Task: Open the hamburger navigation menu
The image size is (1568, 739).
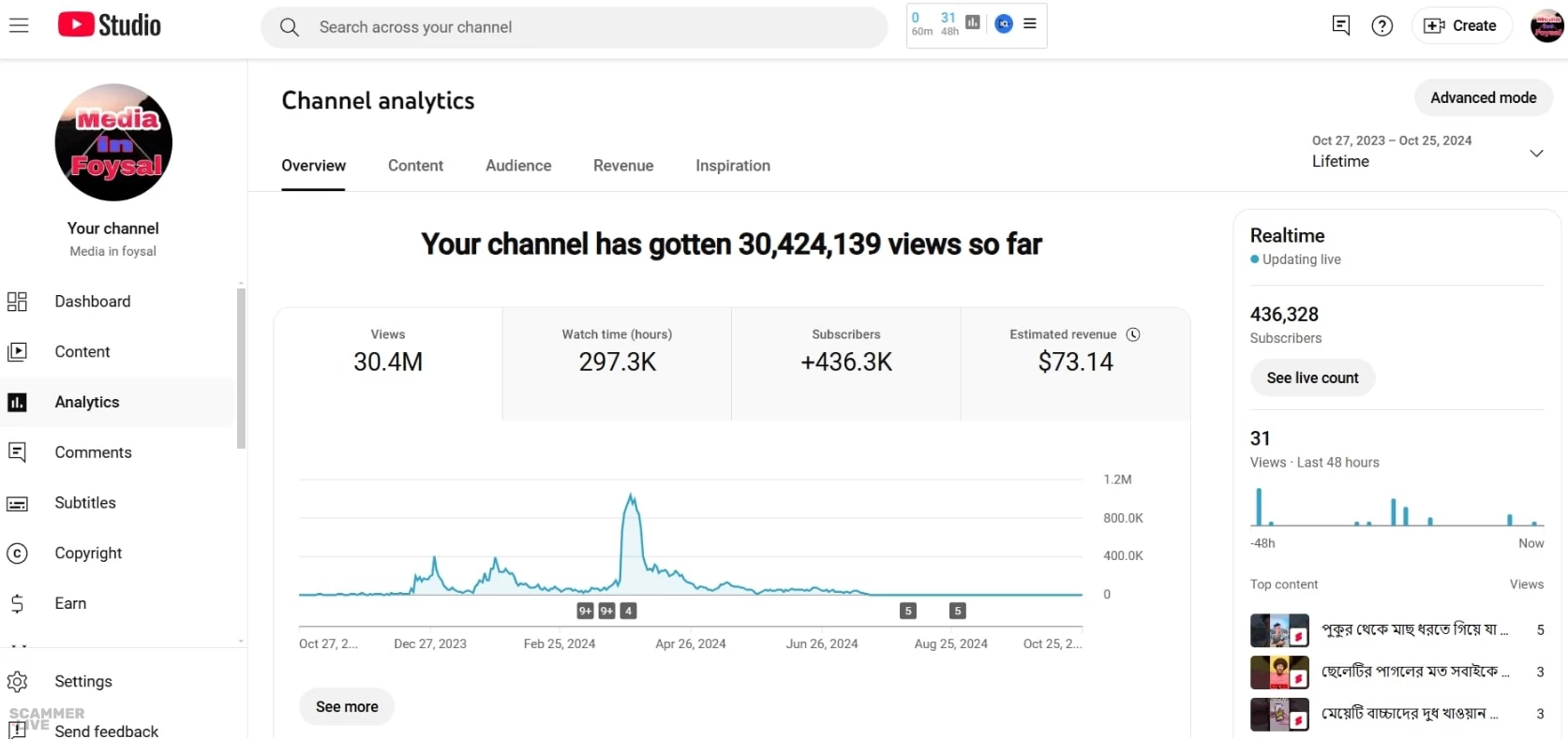Action: tap(19, 25)
